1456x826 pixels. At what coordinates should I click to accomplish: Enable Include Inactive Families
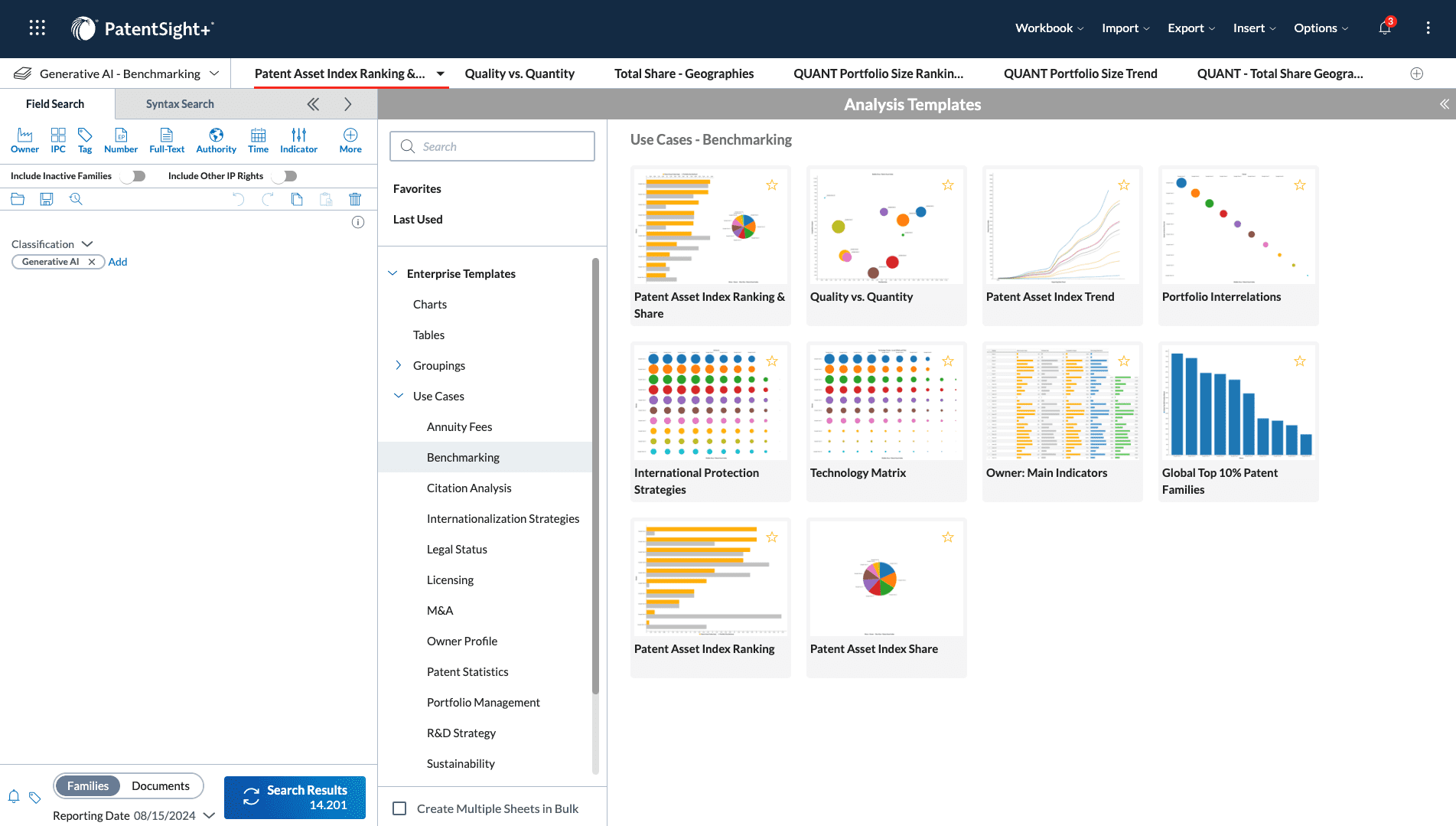[132, 175]
